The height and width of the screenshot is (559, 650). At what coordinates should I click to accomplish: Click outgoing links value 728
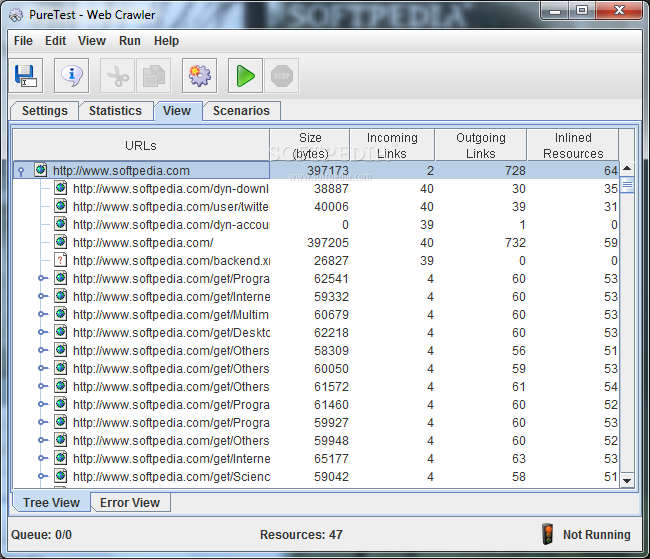[515, 170]
